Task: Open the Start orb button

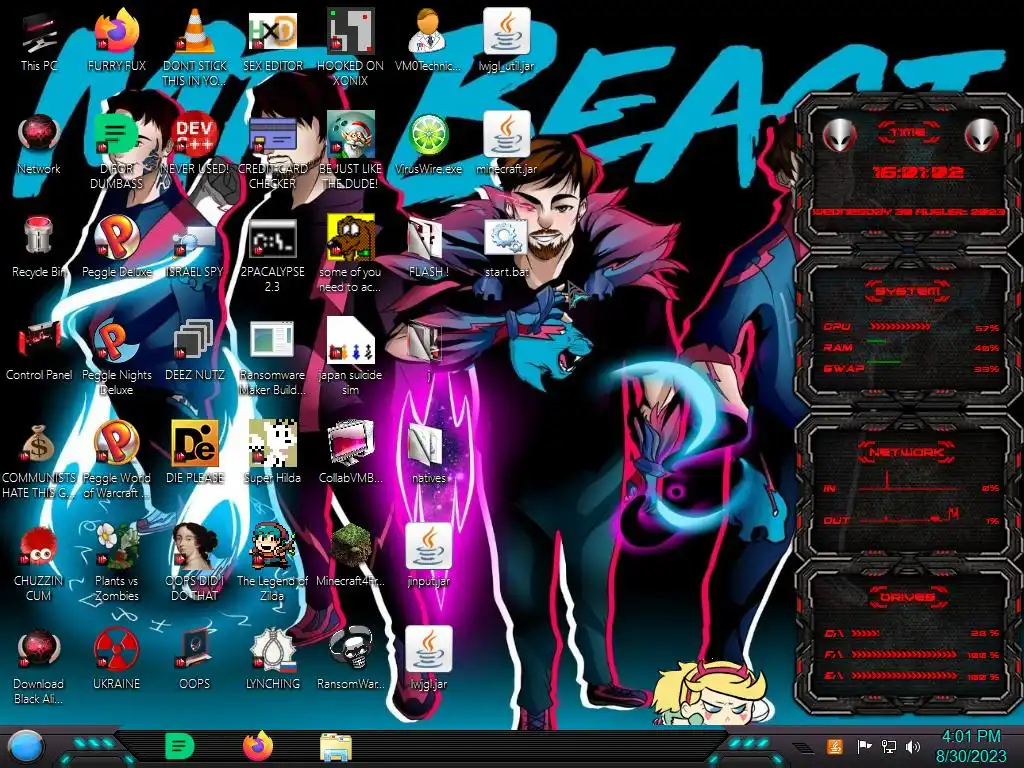Action: [26, 747]
